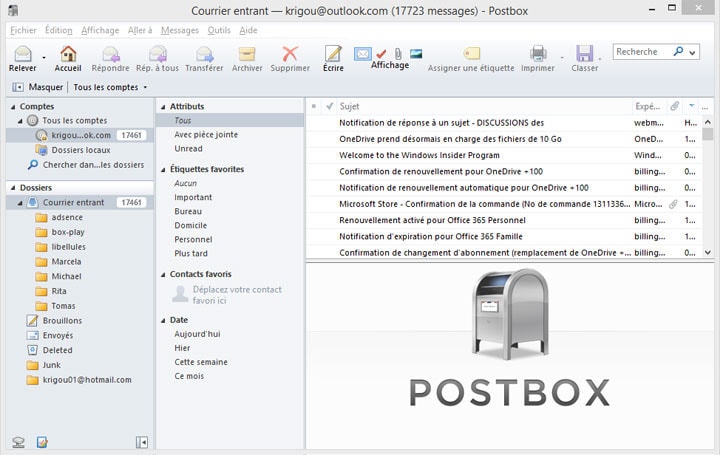Click the column picker icon in header
Screen dimensions: 720x455
(x=705, y=107)
